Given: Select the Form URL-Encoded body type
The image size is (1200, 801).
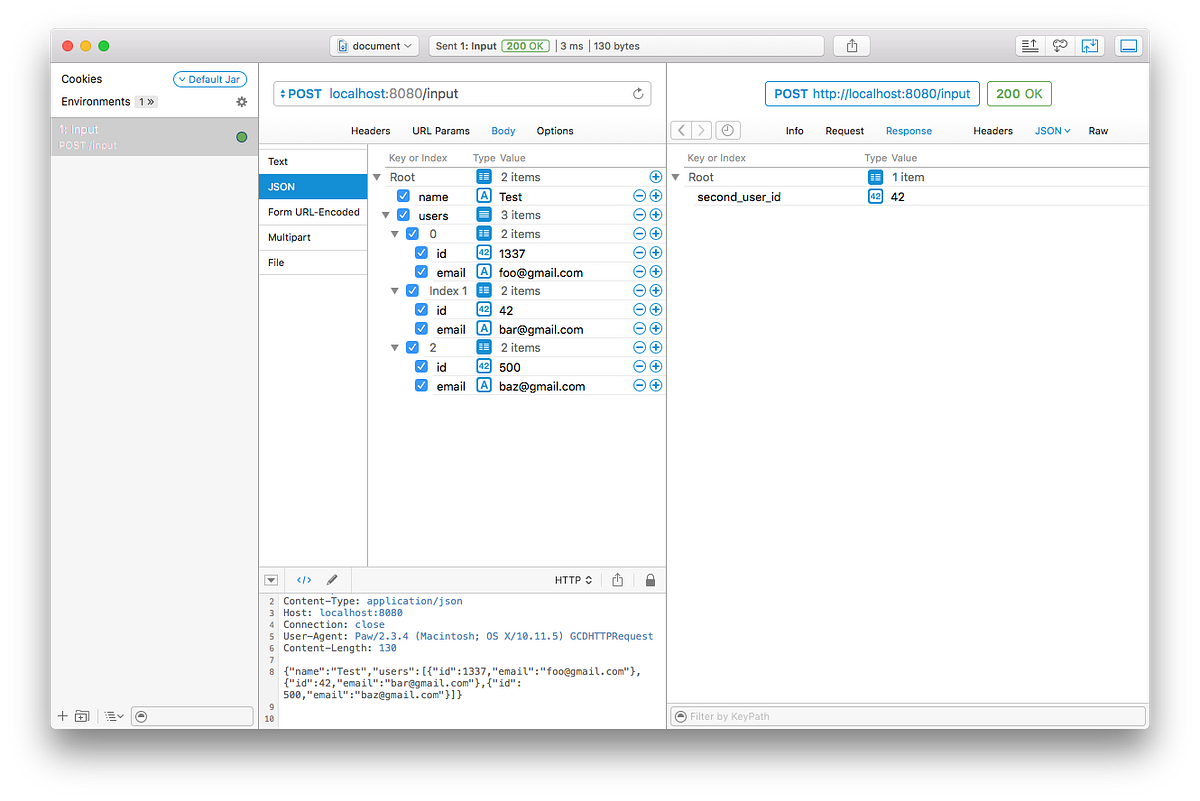Looking at the screenshot, I should (x=313, y=212).
